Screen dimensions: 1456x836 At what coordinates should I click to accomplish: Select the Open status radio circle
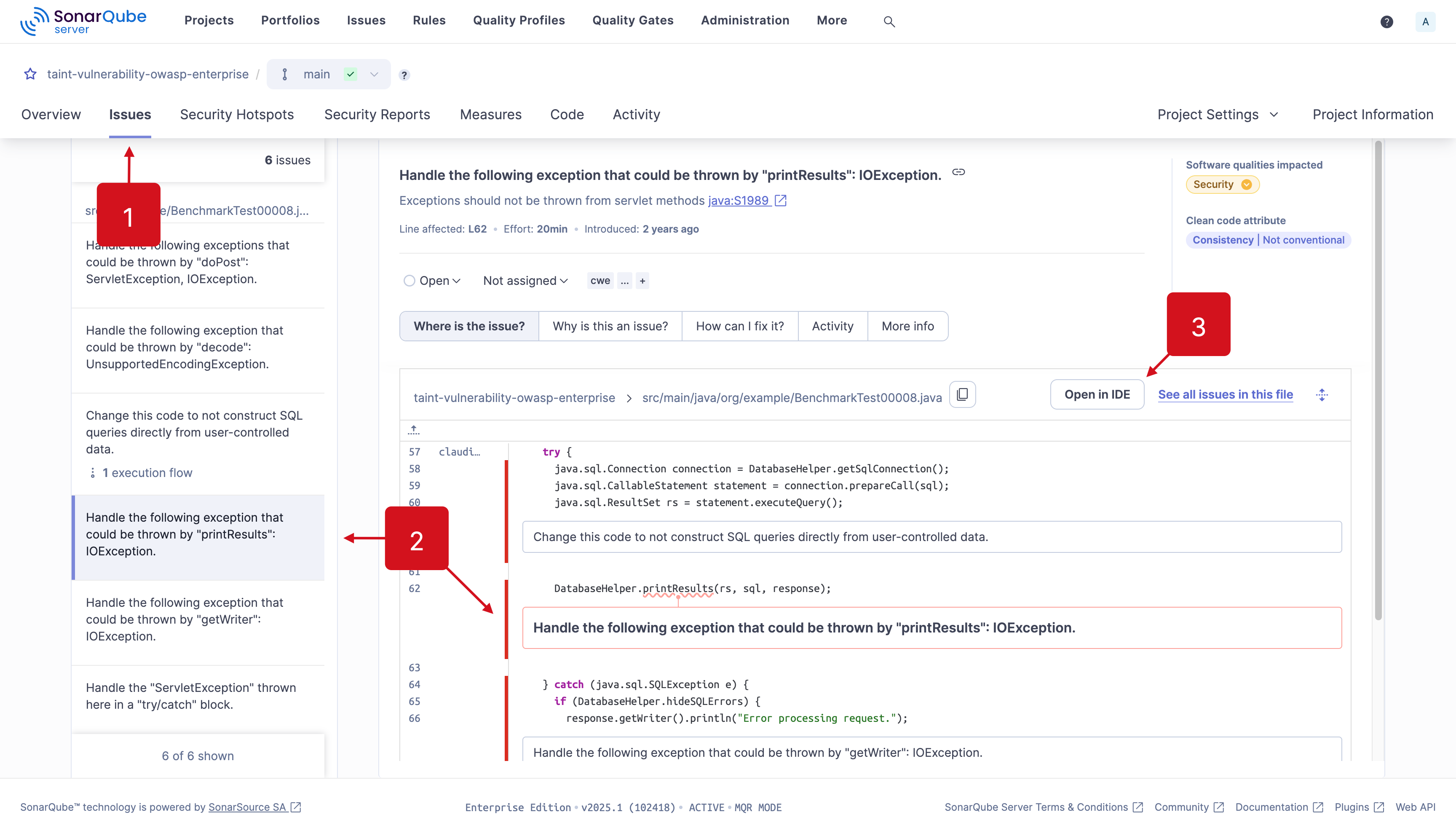[409, 280]
